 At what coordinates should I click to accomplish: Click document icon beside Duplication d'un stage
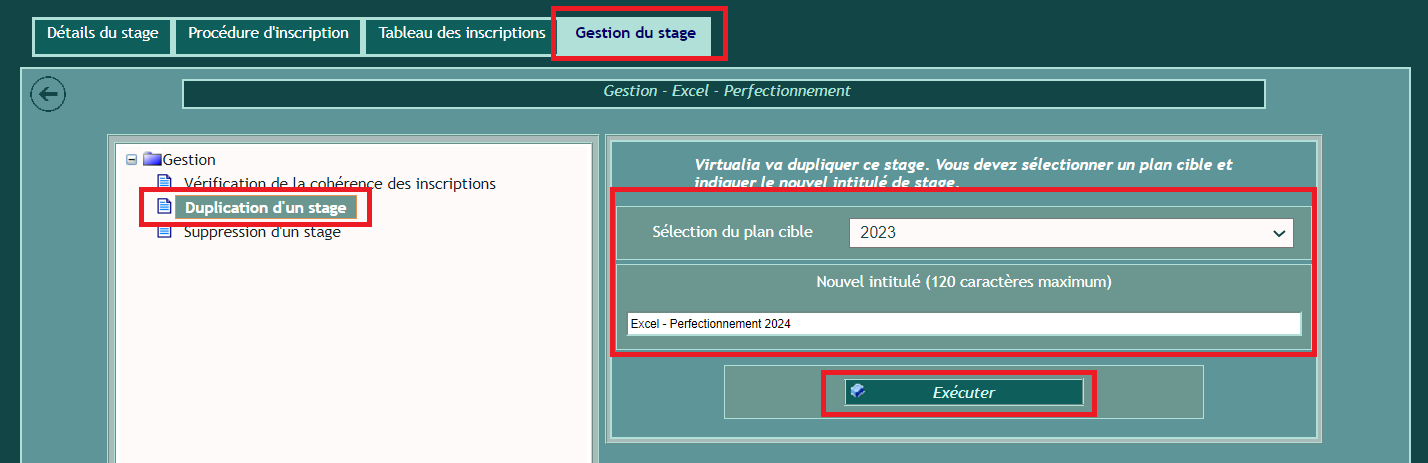tap(164, 208)
